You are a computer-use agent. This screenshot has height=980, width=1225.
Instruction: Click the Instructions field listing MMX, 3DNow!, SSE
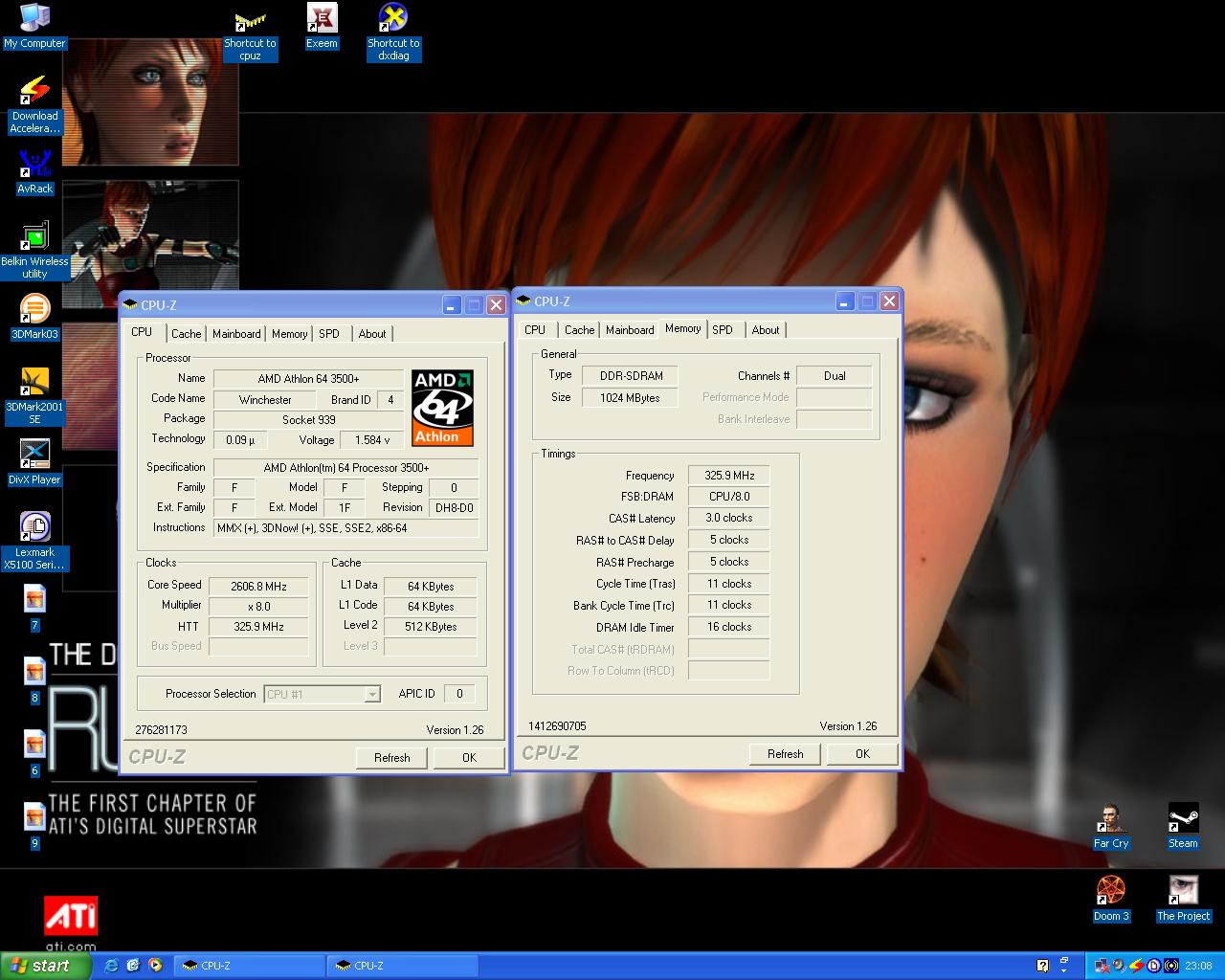tap(345, 528)
